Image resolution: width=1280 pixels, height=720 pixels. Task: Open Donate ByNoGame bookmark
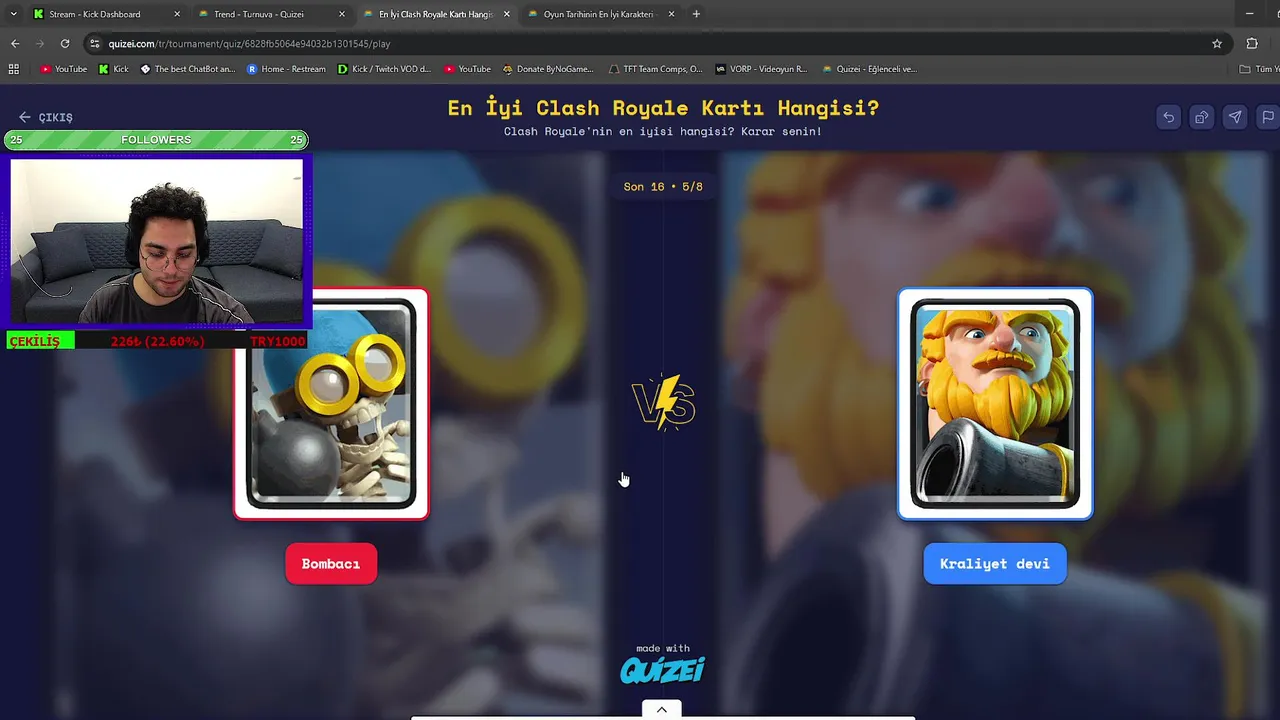pyautogui.click(x=548, y=69)
